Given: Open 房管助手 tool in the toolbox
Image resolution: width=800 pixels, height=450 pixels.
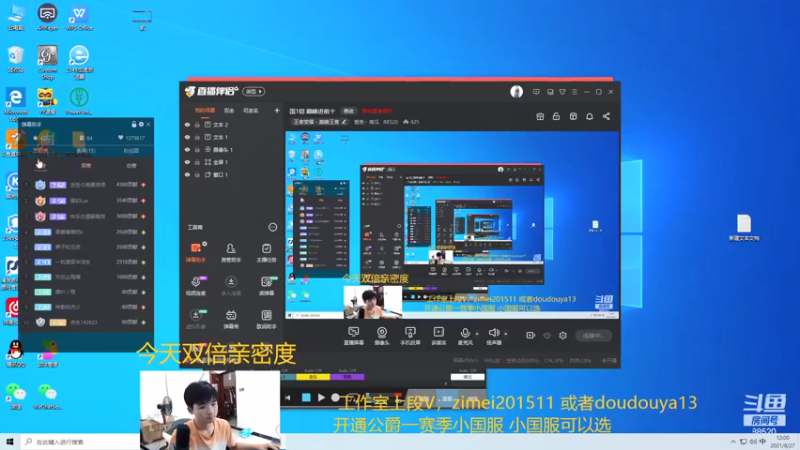Looking at the screenshot, I should coord(231,252).
